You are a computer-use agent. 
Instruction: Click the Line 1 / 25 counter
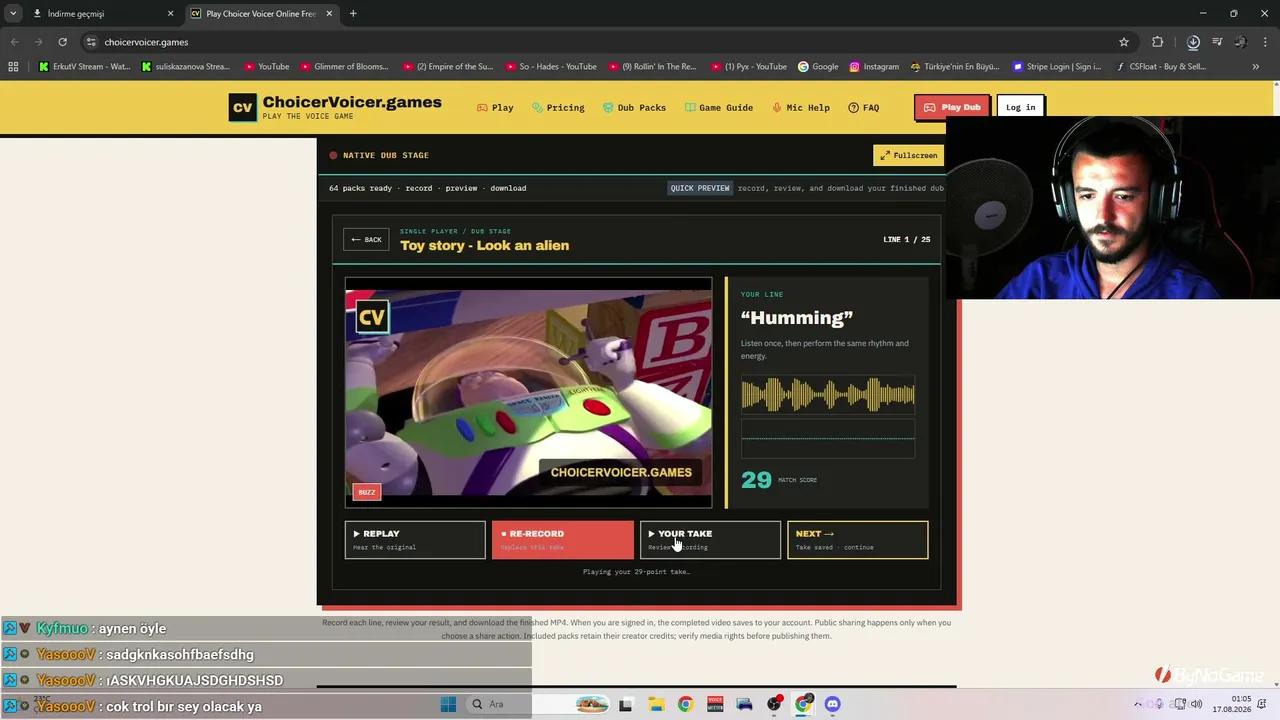pyautogui.click(x=907, y=240)
